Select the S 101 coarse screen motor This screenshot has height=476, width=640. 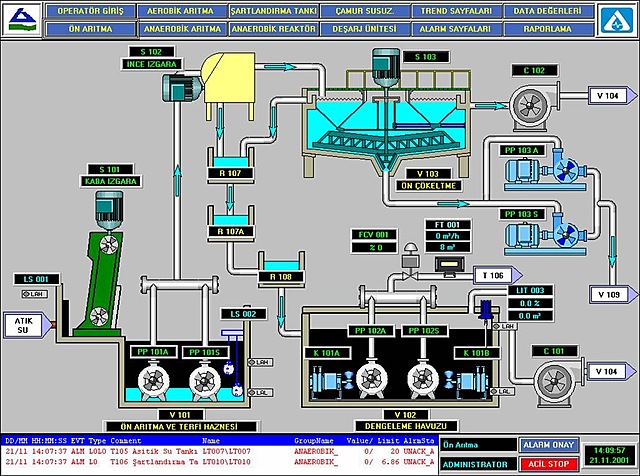[x=109, y=210]
